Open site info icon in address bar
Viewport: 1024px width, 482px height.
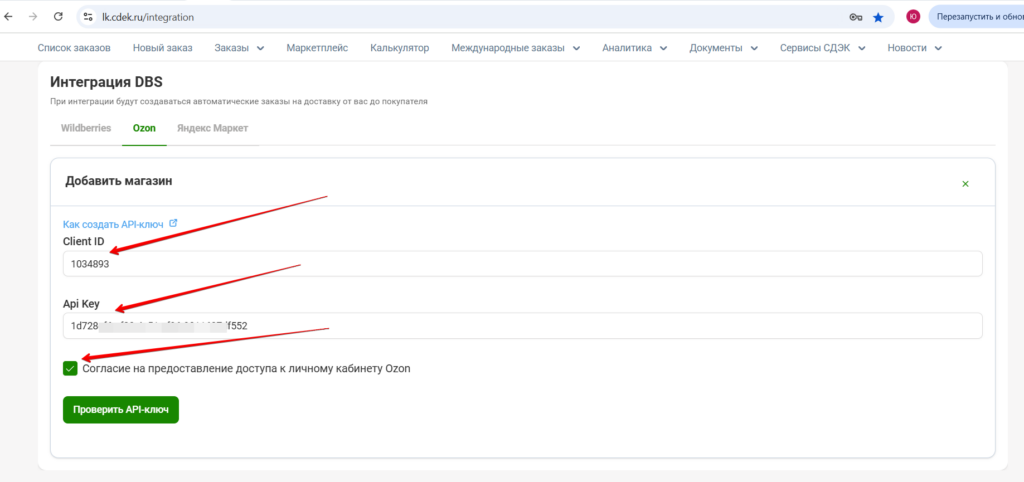tap(88, 18)
